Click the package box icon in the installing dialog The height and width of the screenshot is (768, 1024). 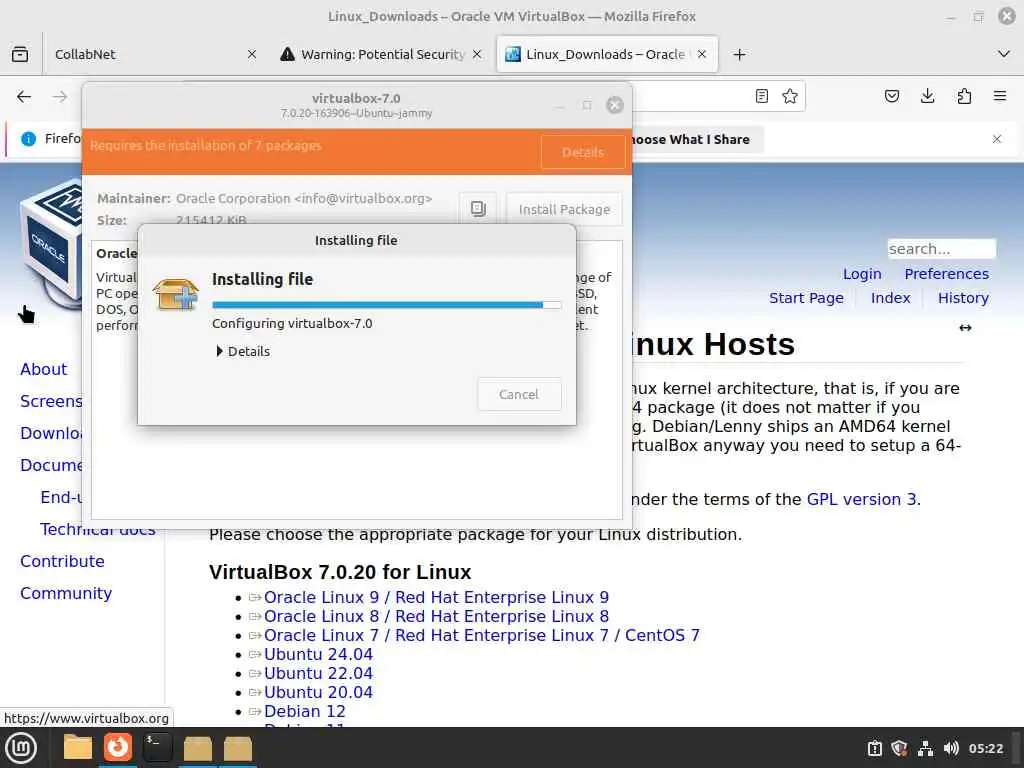click(x=175, y=295)
